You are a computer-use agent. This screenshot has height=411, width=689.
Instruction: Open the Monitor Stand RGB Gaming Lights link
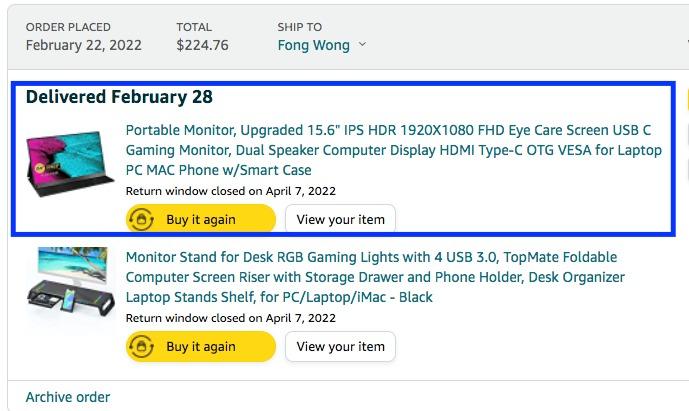[x=375, y=277]
